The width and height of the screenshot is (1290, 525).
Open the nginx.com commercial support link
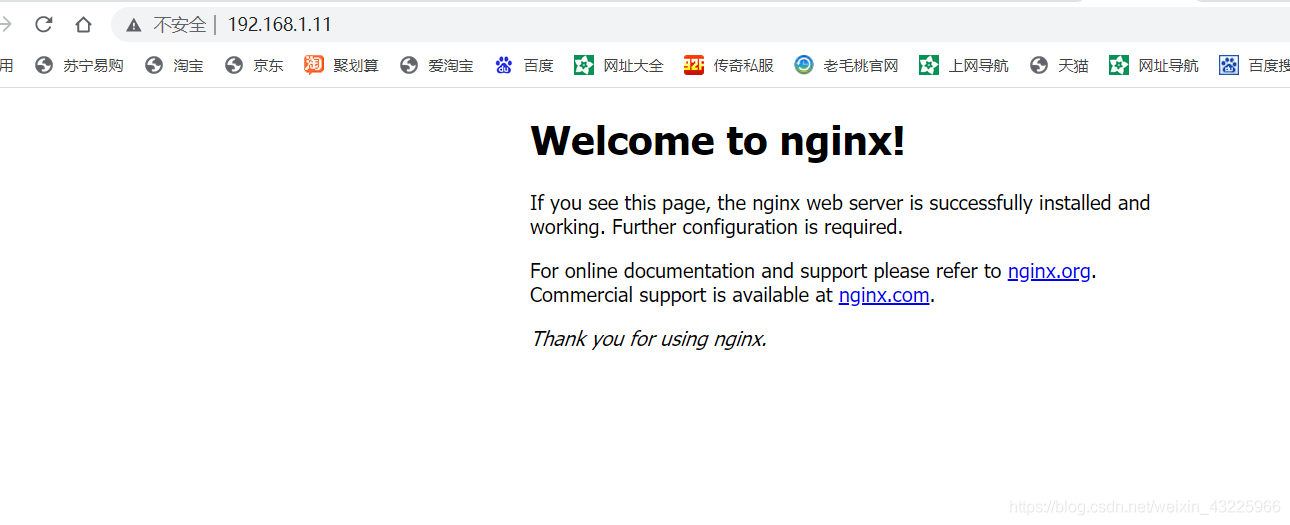pos(884,295)
